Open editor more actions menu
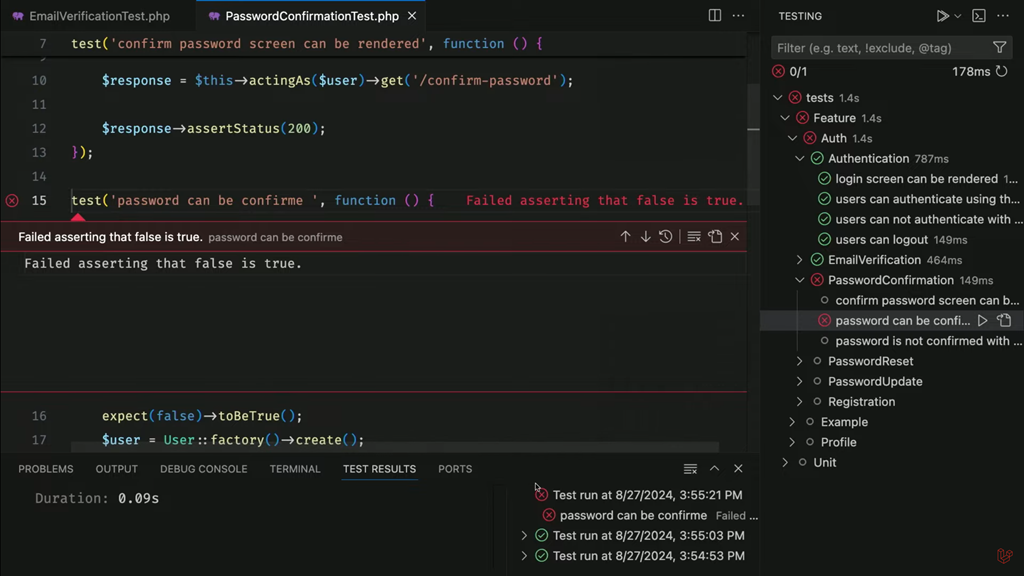1024x576 pixels. (739, 16)
